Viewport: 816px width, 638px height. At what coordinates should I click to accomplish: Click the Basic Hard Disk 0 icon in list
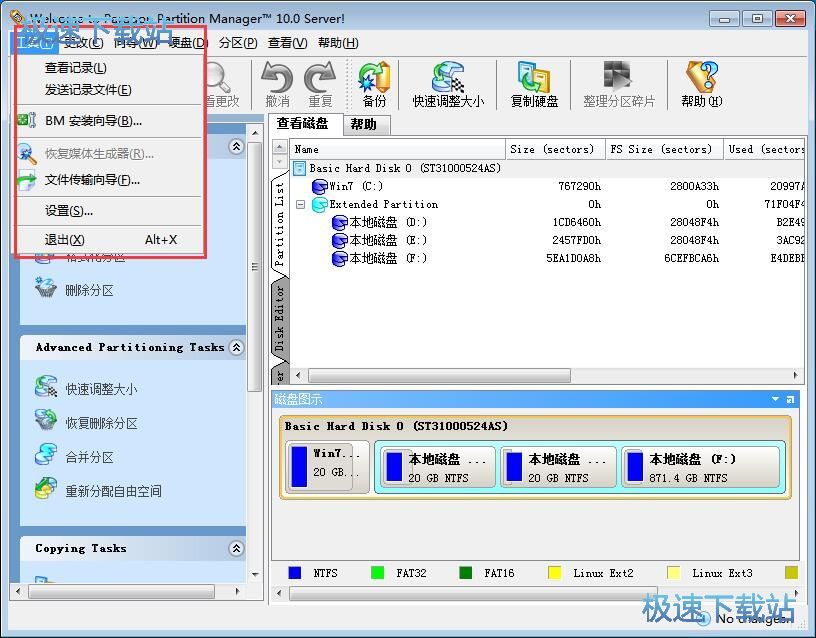(299, 168)
